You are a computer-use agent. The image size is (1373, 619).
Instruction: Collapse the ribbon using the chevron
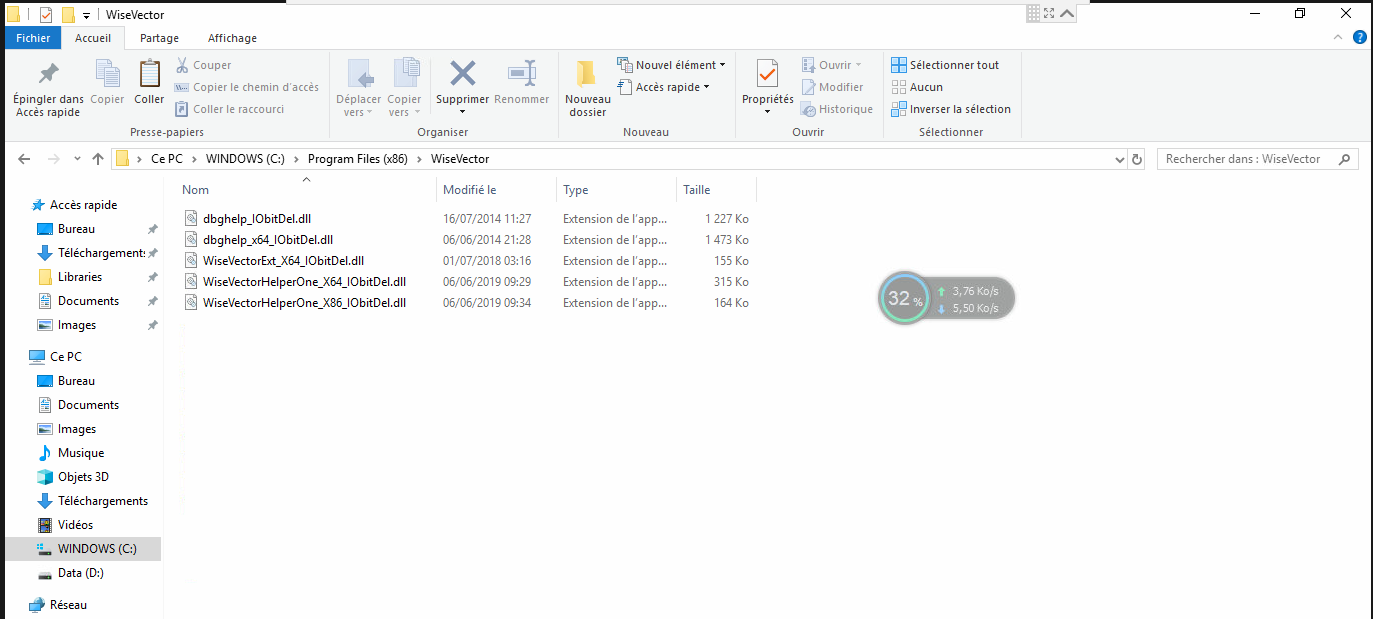pos(1340,38)
